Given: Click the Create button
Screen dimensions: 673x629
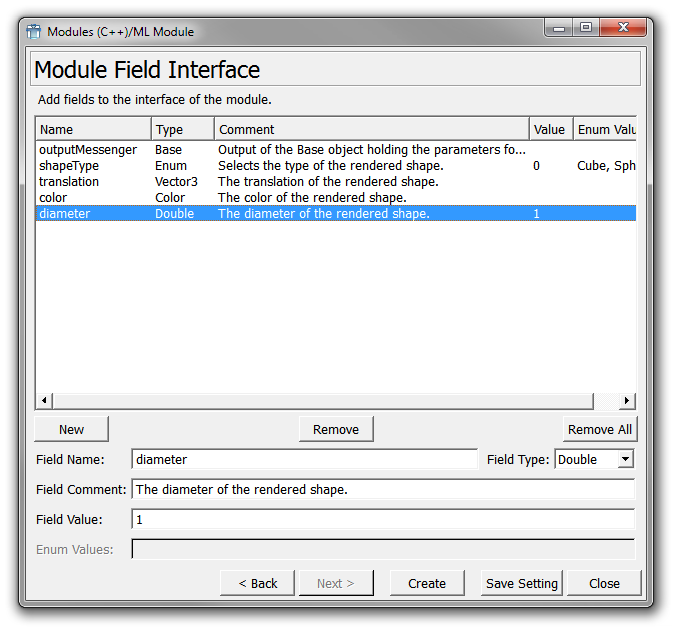Looking at the screenshot, I should click(427, 583).
